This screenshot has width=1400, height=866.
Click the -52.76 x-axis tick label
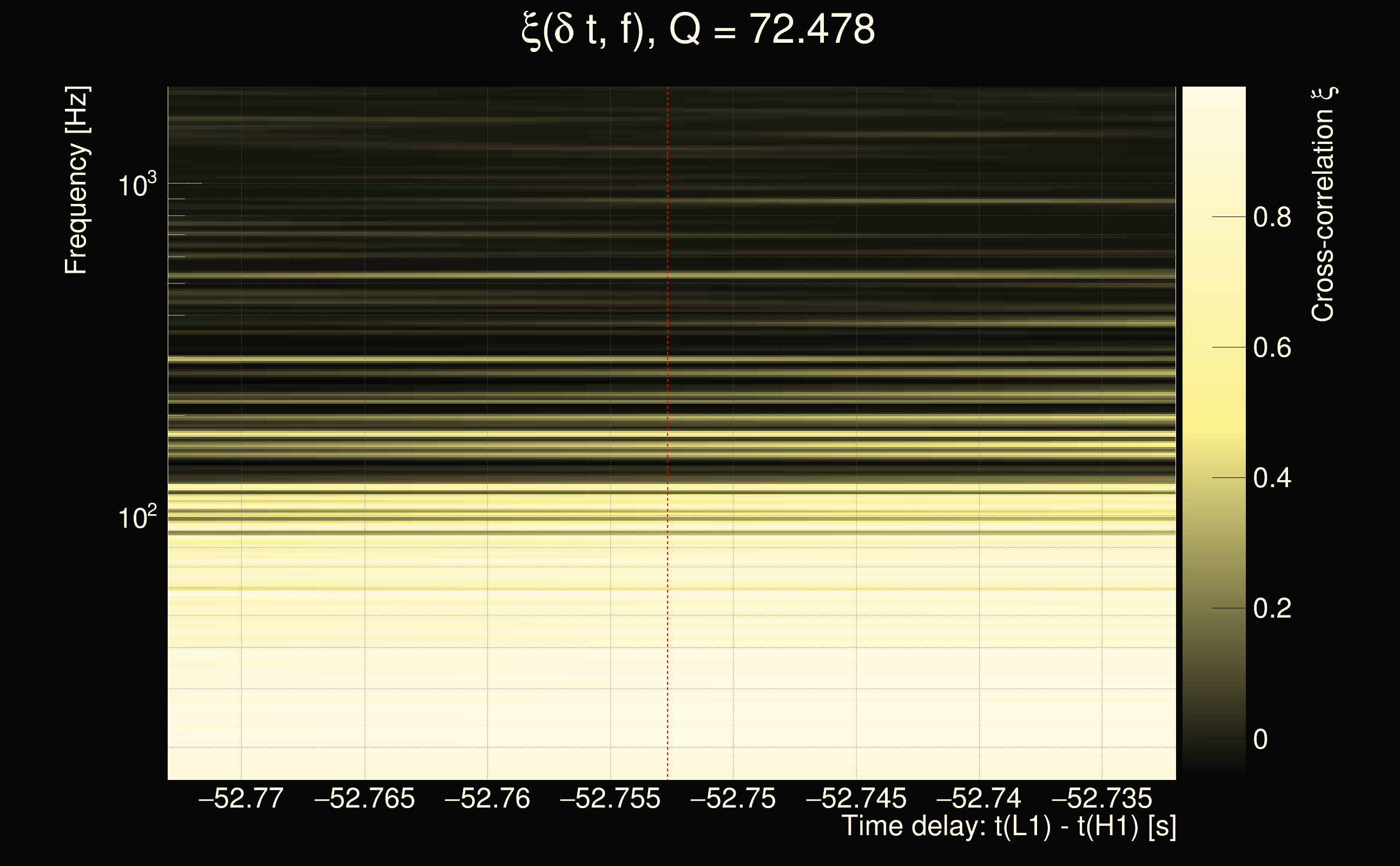487,798
